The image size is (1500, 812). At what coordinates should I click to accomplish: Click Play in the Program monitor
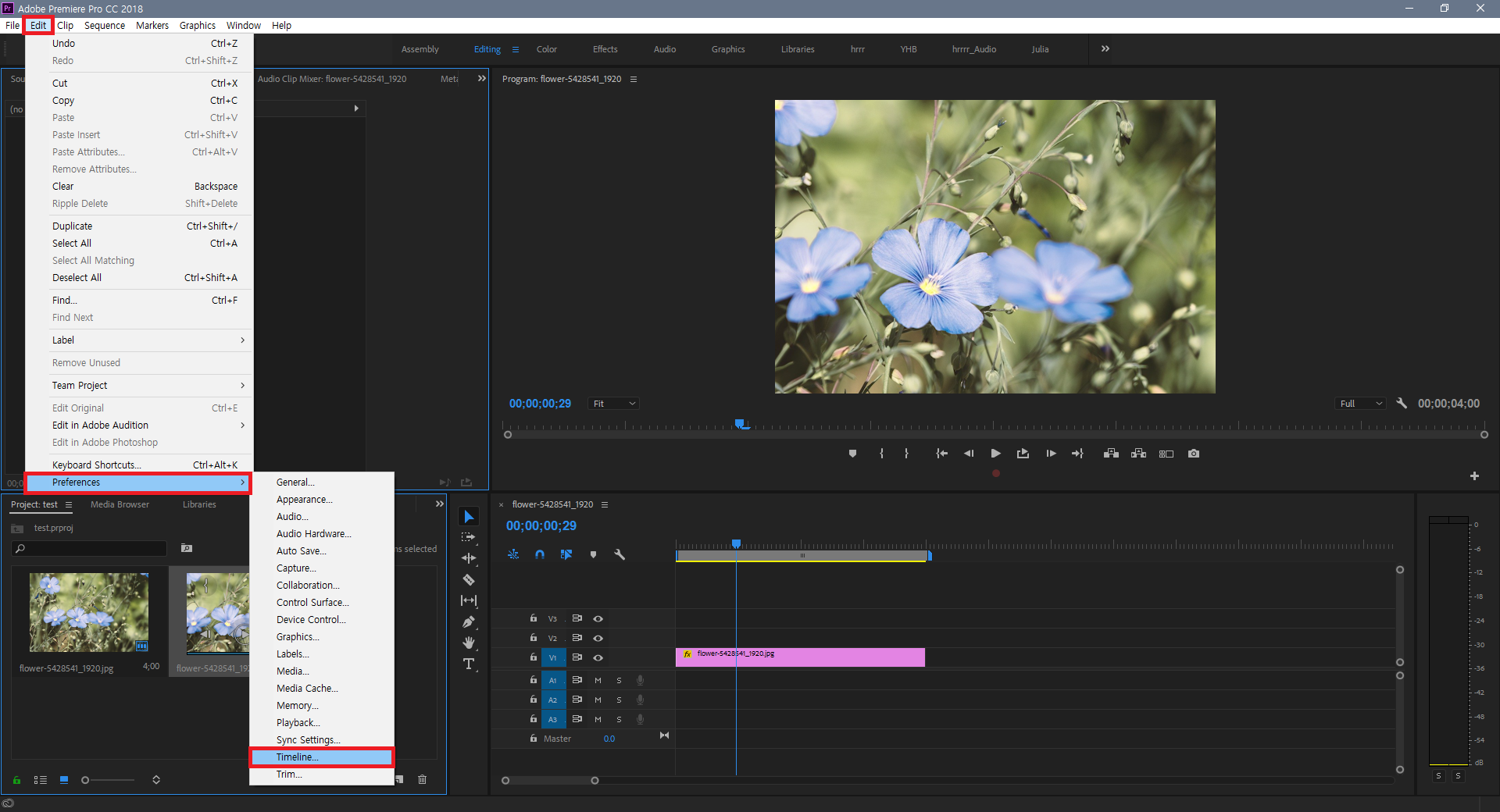[995, 454]
